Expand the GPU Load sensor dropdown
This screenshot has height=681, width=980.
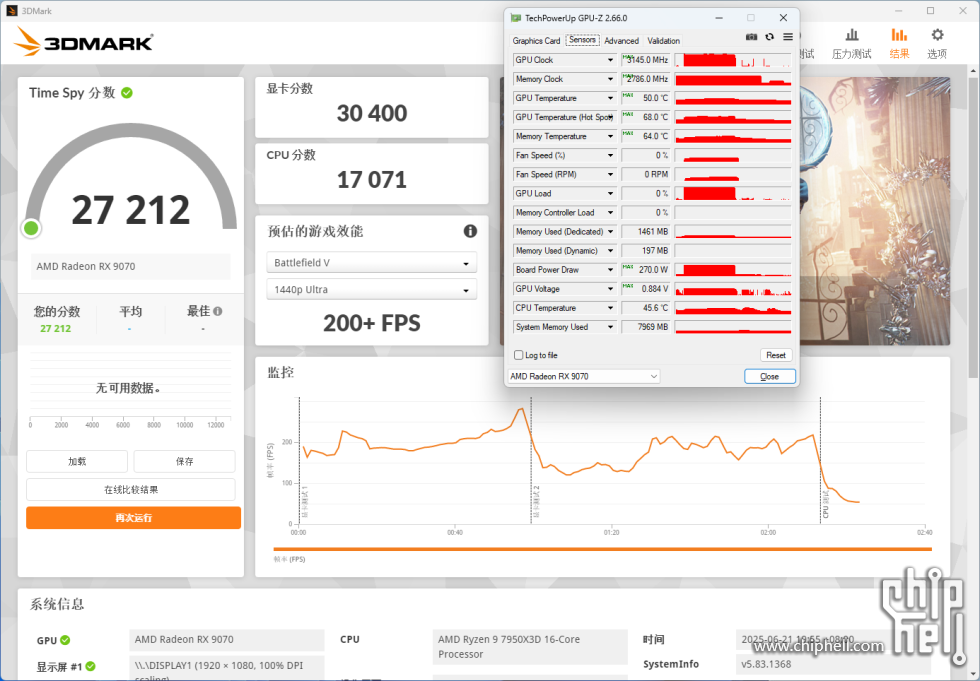click(611, 194)
